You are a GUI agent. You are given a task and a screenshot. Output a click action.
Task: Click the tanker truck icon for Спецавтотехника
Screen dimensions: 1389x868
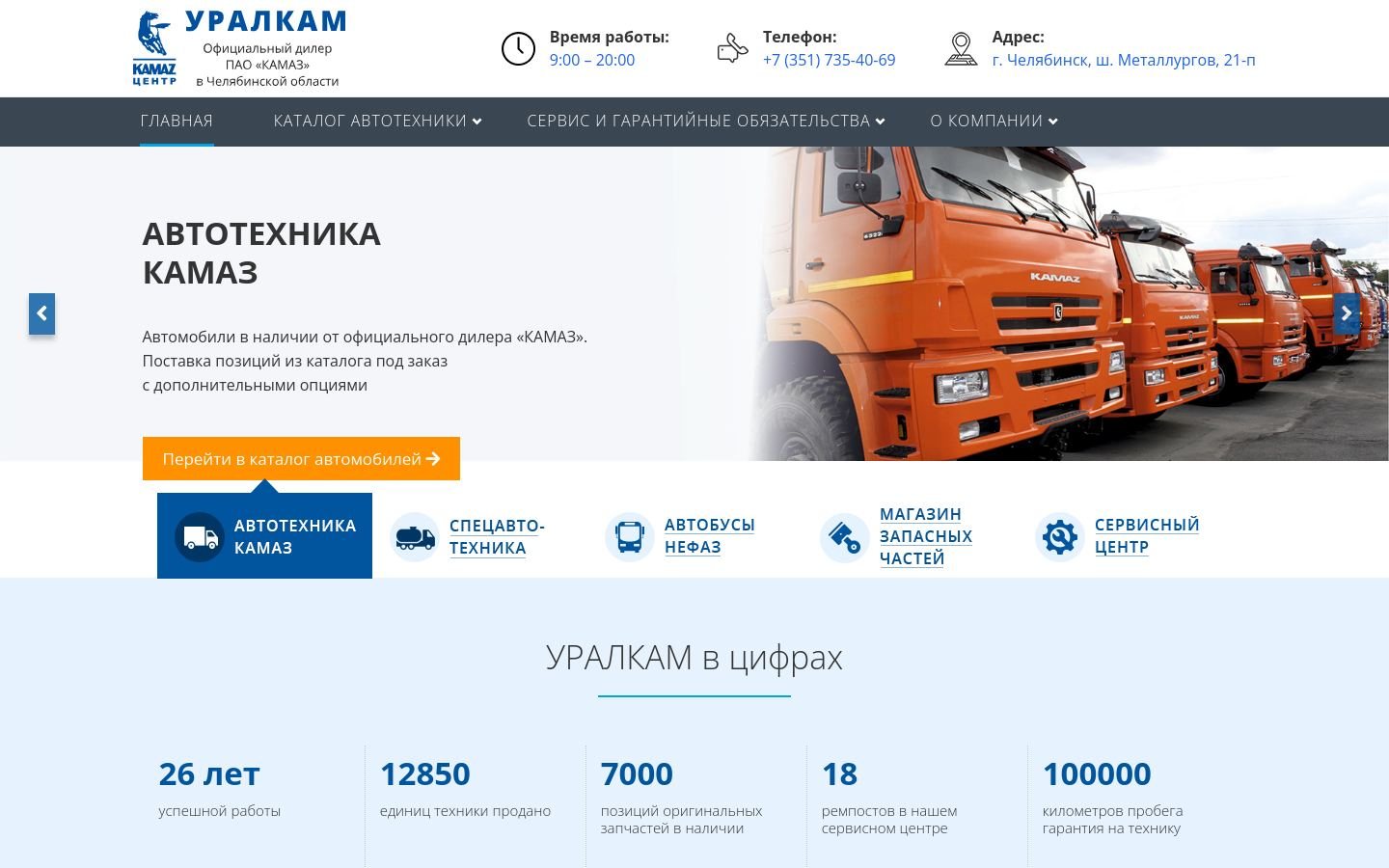[x=415, y=536]
